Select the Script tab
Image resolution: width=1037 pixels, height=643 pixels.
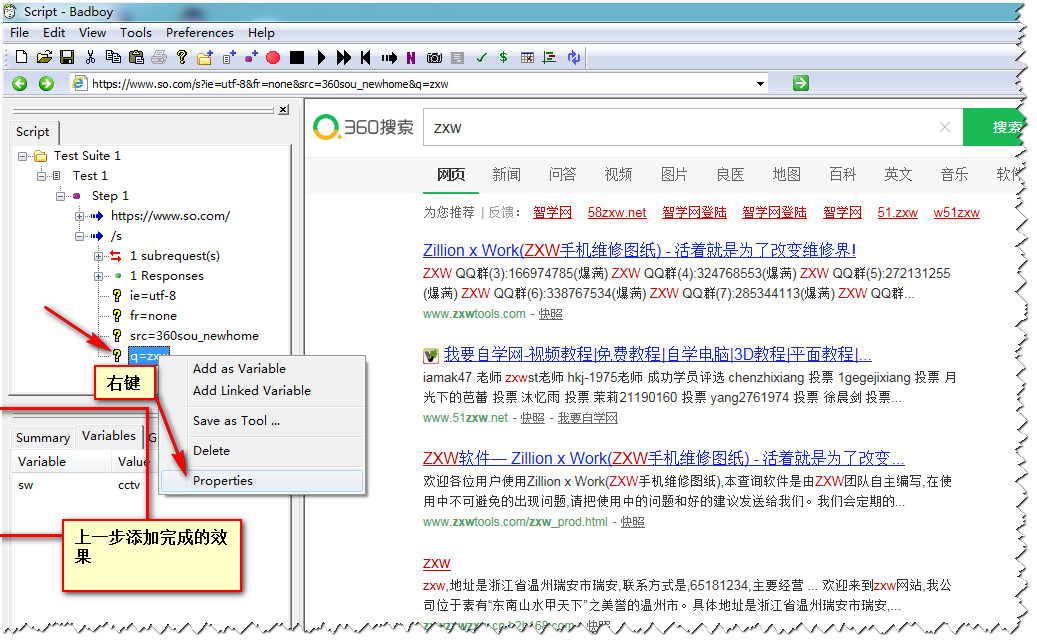[x=33, y=132]
